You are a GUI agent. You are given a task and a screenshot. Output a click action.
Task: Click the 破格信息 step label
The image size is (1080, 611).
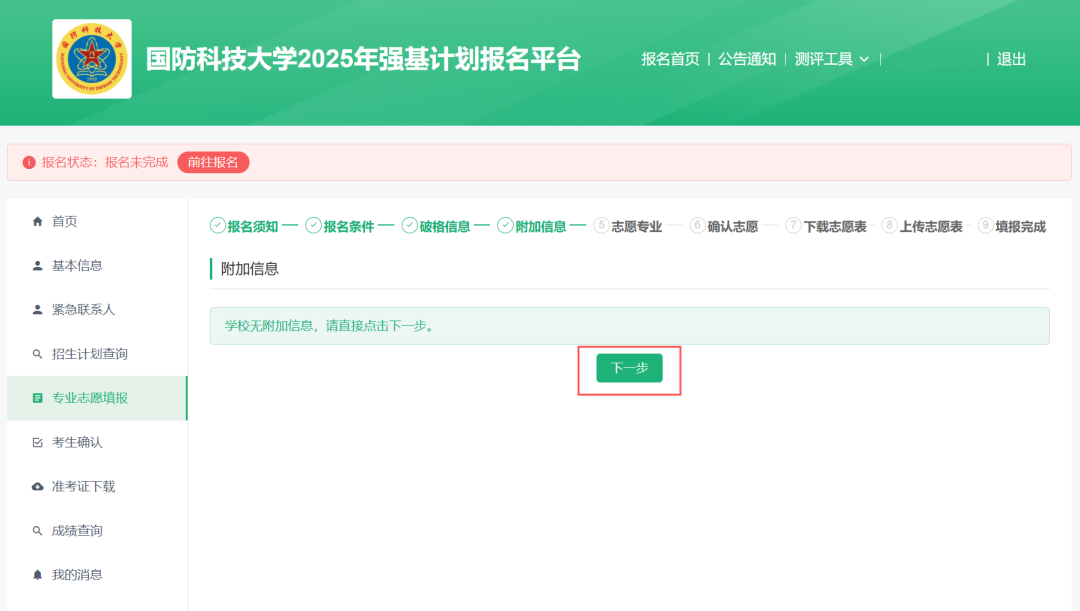[445, 227]
